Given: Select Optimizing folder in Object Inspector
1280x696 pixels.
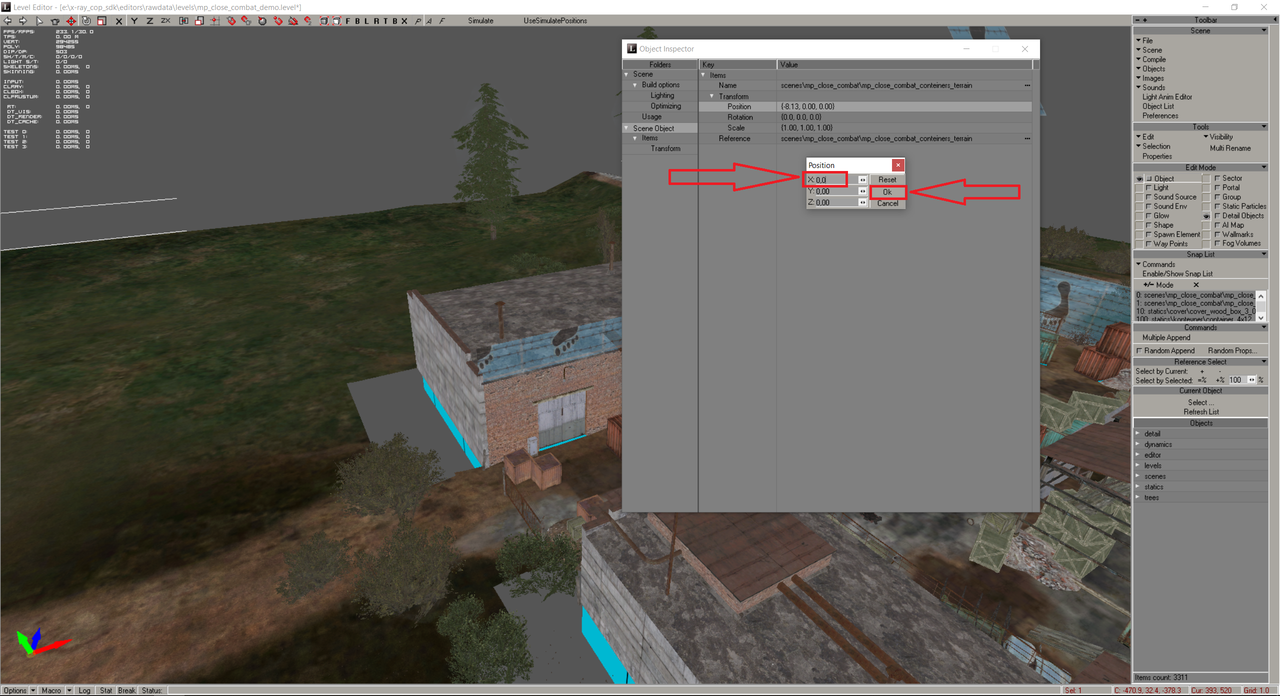Looking at the screenshot, I should (x=665, y=106).
